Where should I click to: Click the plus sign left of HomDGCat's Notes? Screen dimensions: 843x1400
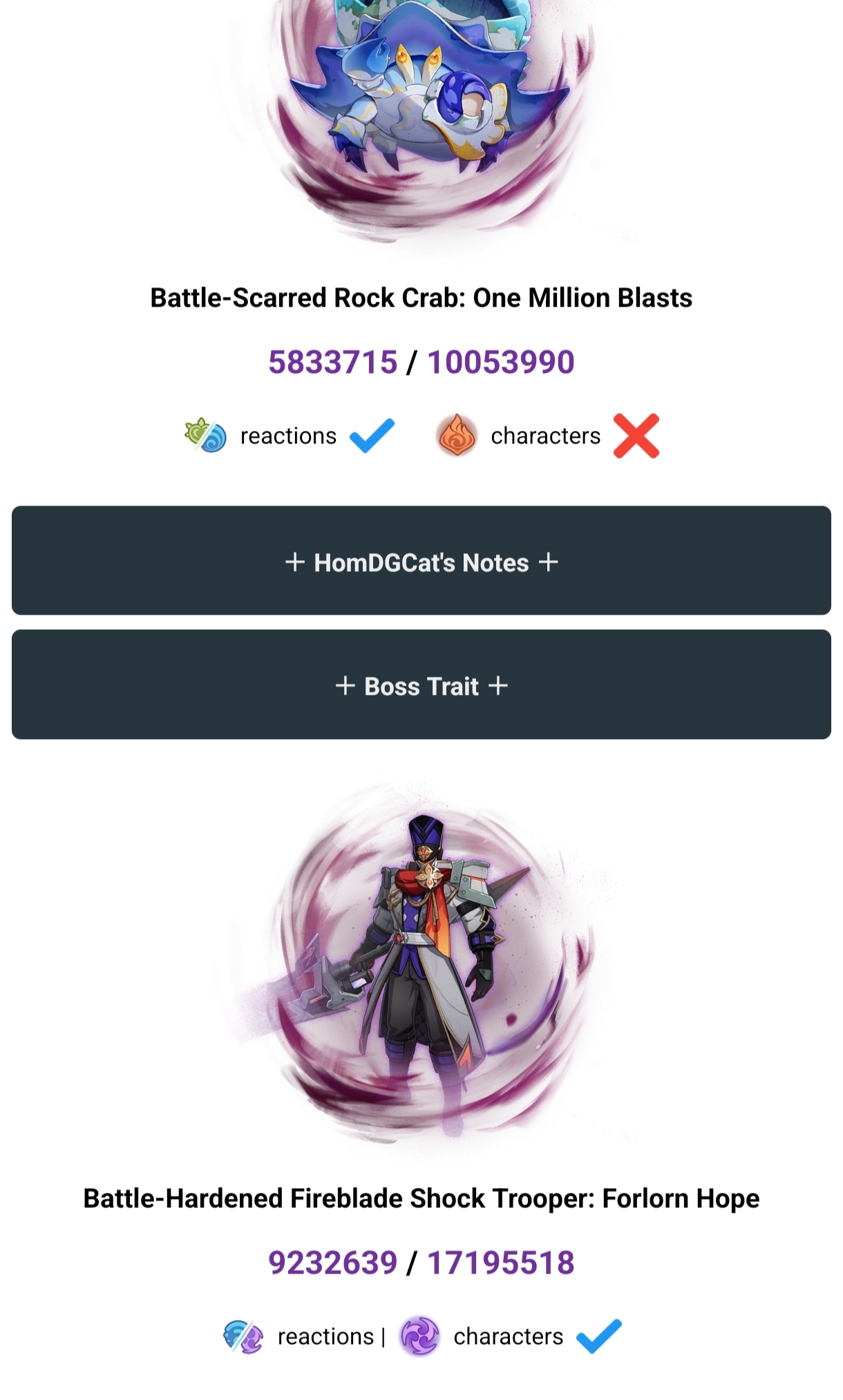point(295,562)
